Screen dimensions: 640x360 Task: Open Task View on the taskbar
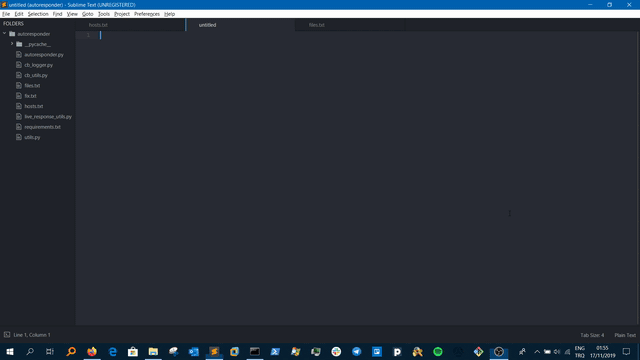click(50, 351)
